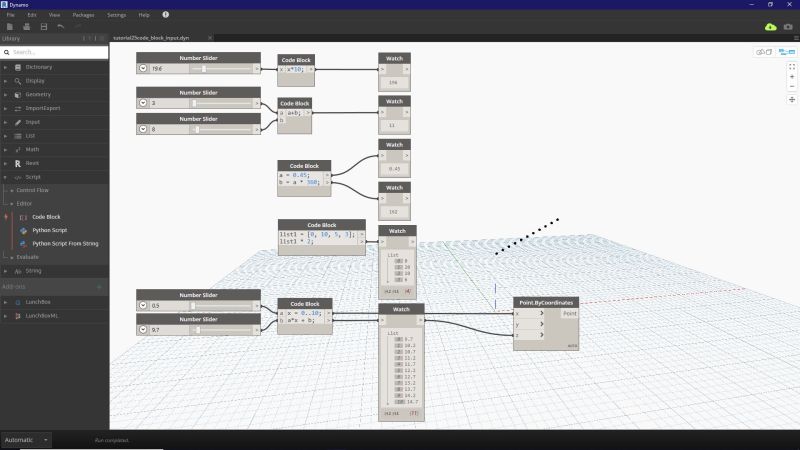Click the LunchBox add-on icon
800x450 pixels.
point(18,302)
